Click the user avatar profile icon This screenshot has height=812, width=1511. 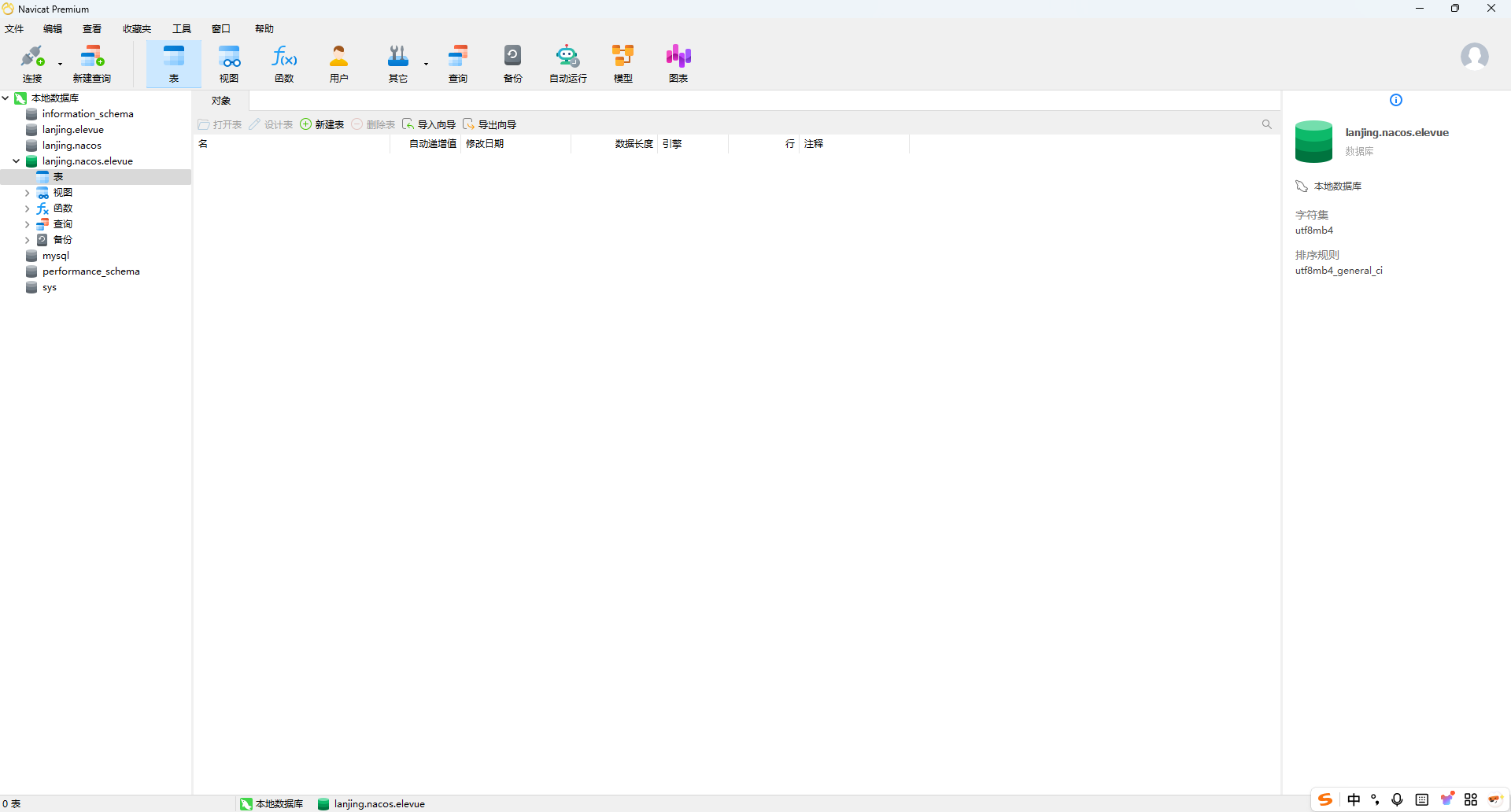tap(1475, 57)
